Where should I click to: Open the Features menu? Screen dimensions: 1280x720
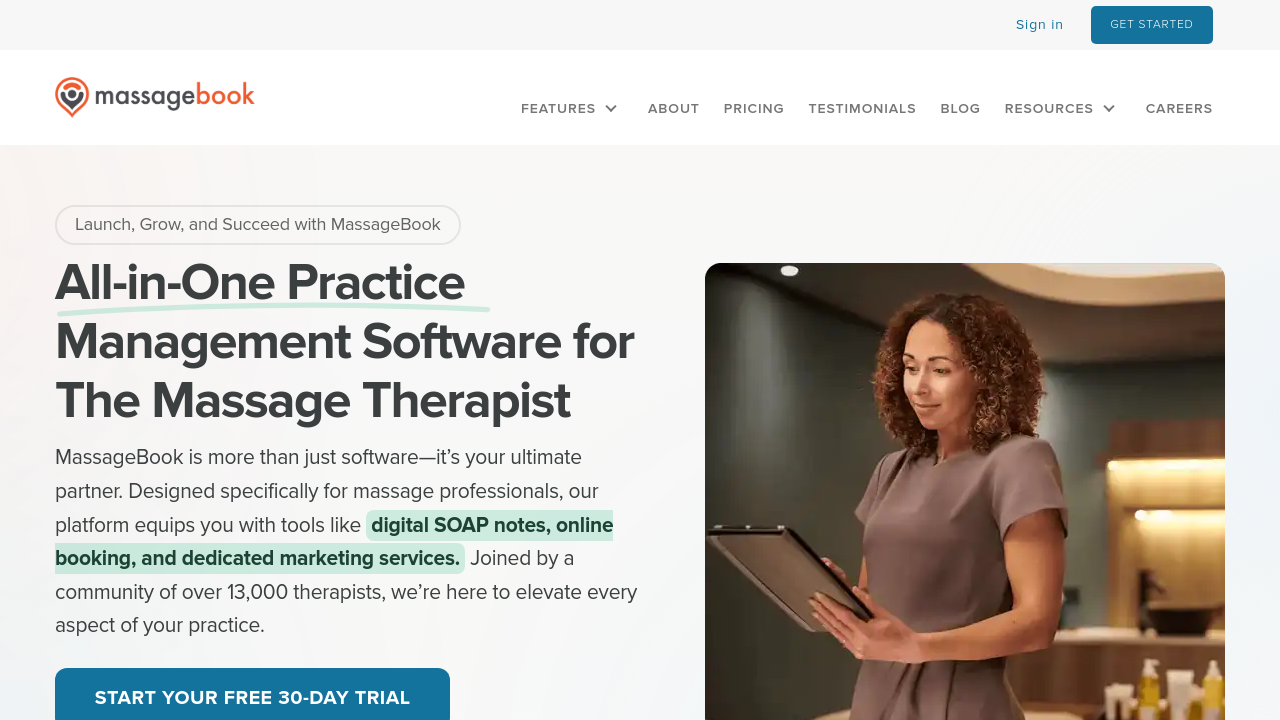[x=558, y=108]
